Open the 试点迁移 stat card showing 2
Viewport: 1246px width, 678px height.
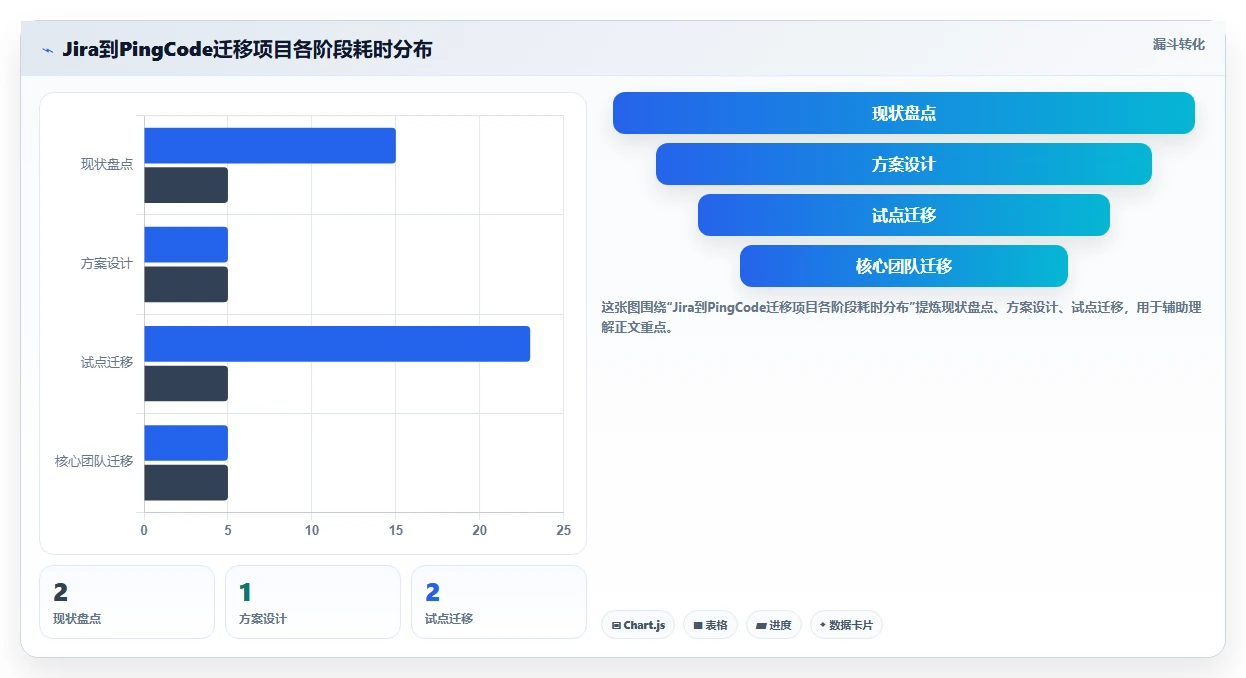499,602
